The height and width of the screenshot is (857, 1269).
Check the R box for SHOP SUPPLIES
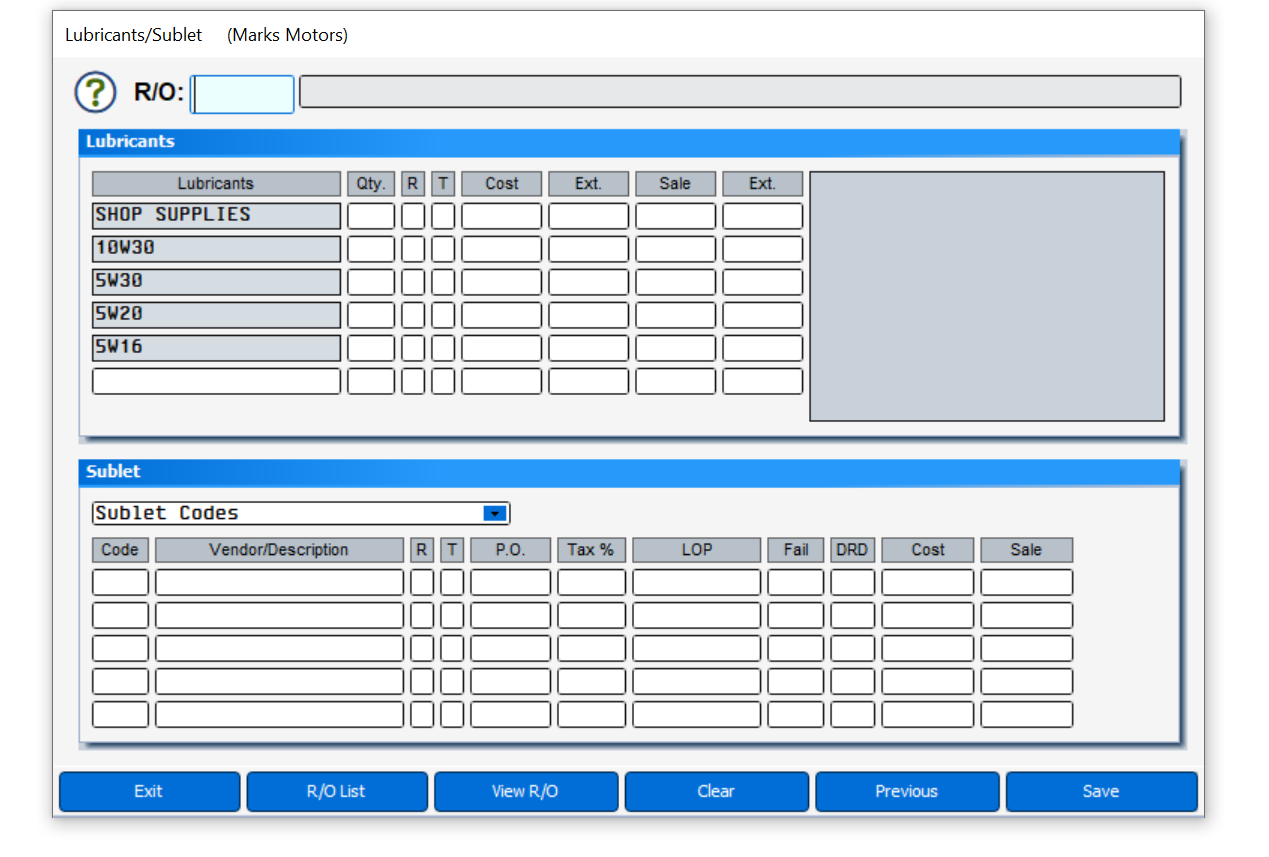[x=412, y=215]
